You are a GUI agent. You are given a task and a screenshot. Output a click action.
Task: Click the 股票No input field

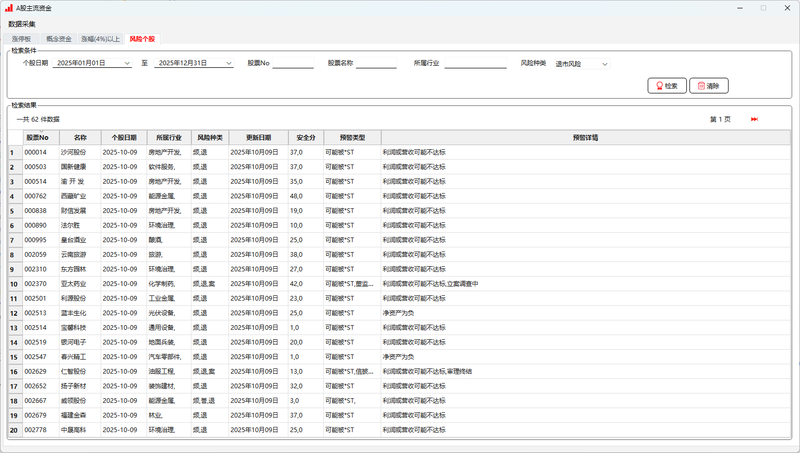[292, 63]
